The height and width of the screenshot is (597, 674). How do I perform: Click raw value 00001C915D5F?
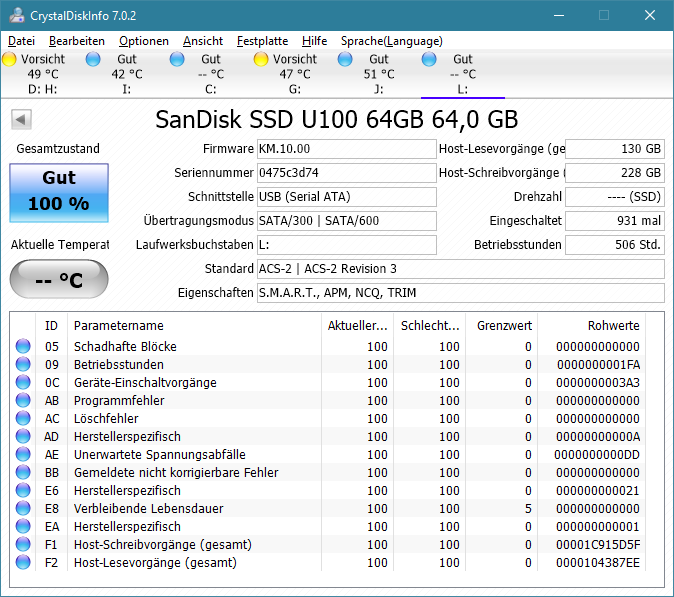598,545
